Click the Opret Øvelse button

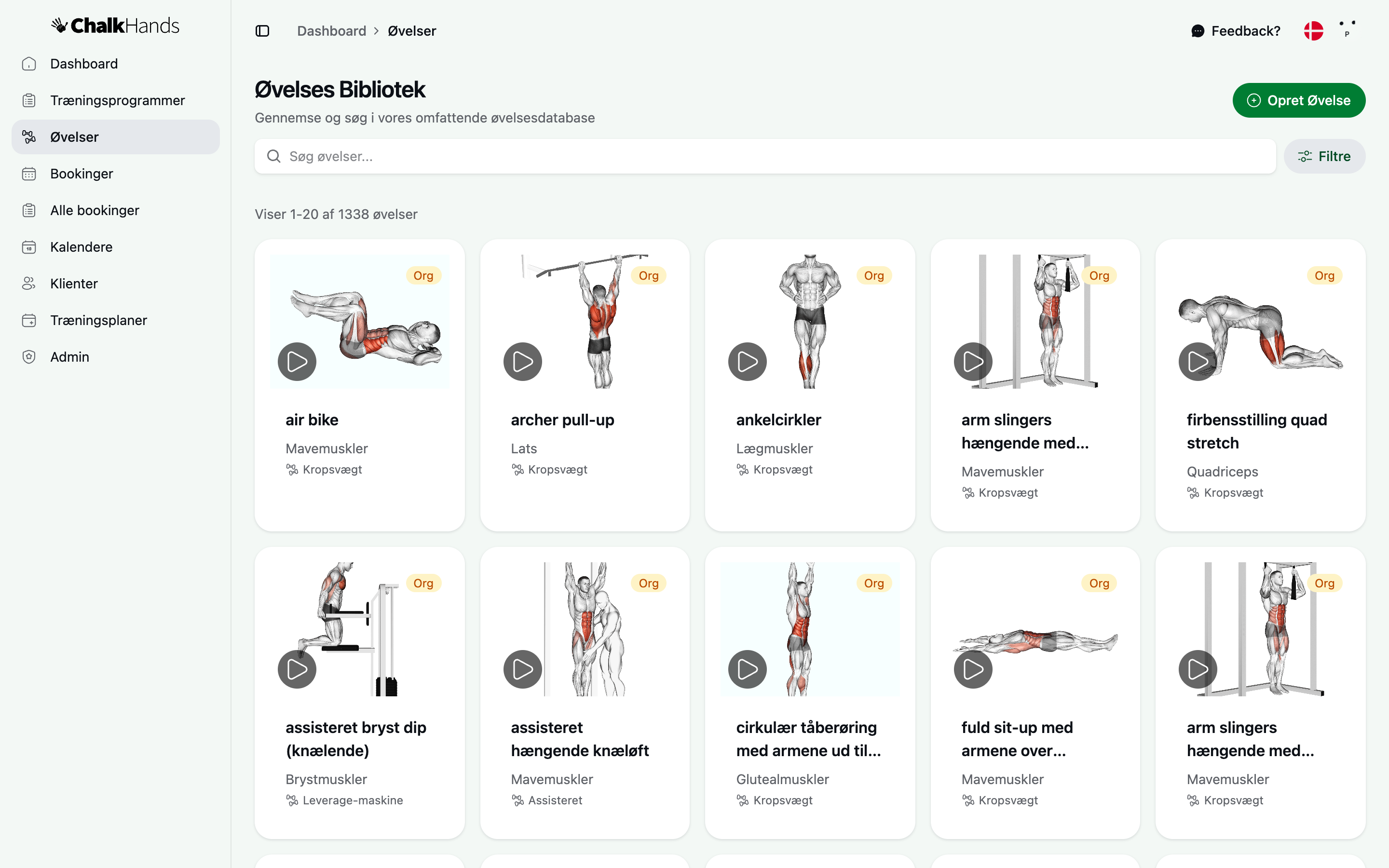(1298, 100)
